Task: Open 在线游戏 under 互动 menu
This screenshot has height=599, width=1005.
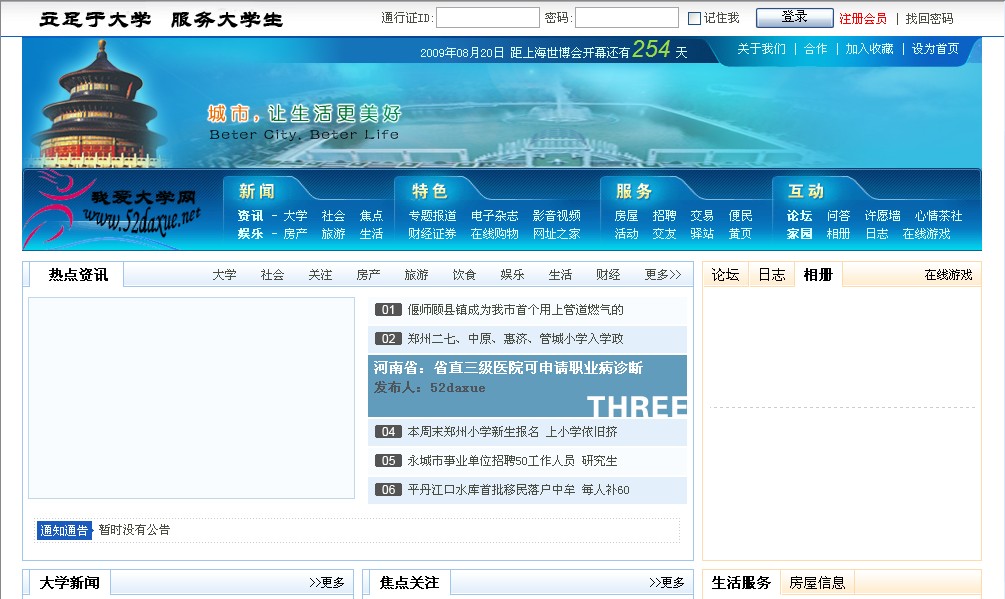Action: [x=926, y=234]
